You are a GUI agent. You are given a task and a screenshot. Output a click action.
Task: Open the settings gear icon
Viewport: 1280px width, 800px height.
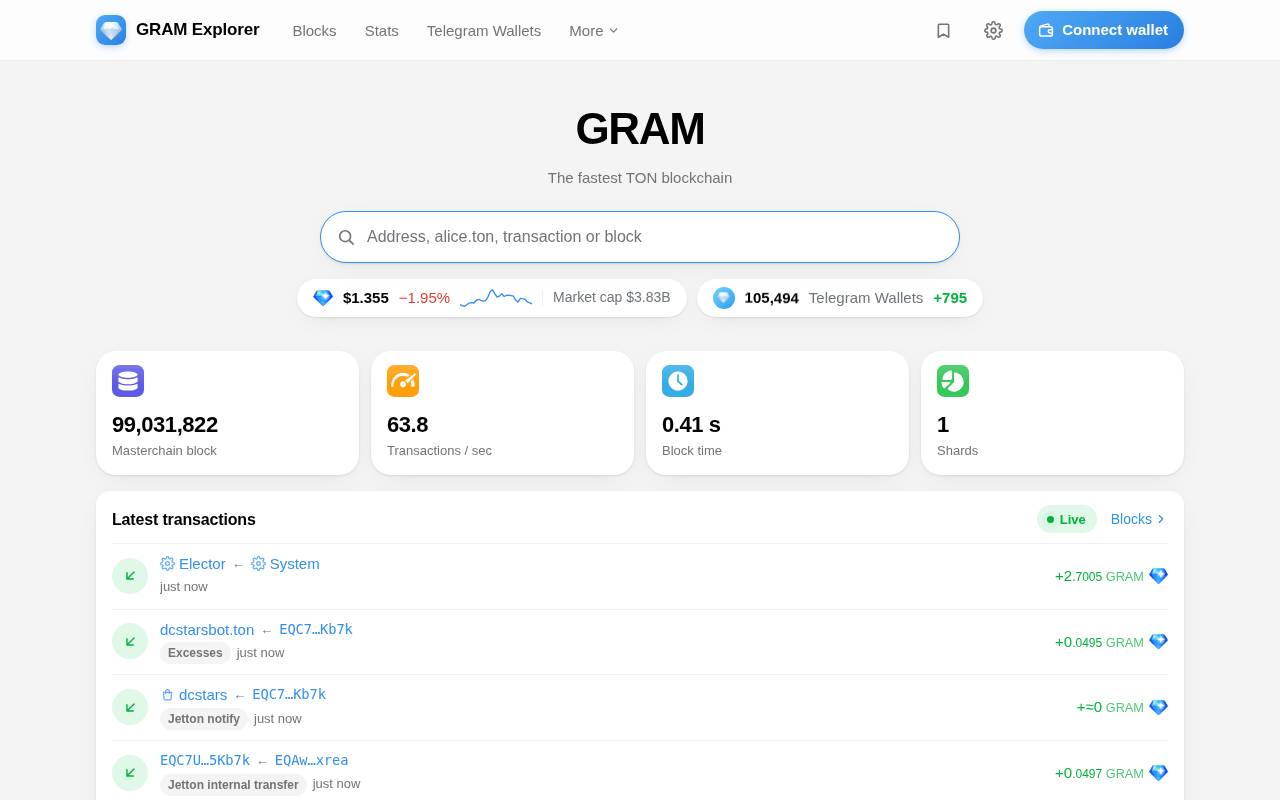click(x=993, y=30)
